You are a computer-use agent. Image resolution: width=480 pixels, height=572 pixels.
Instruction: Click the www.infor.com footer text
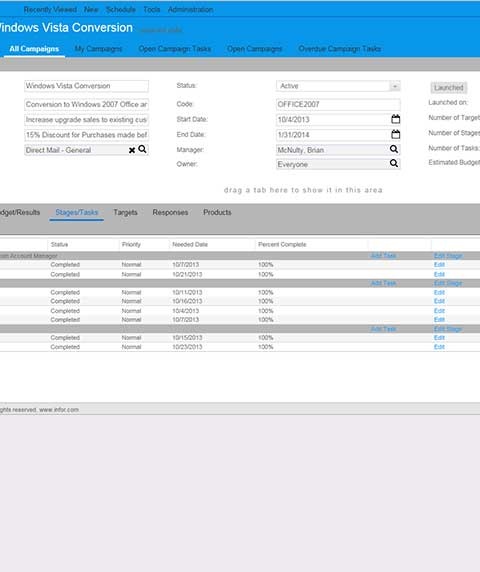pyautogui.click(x=59, y=410)
